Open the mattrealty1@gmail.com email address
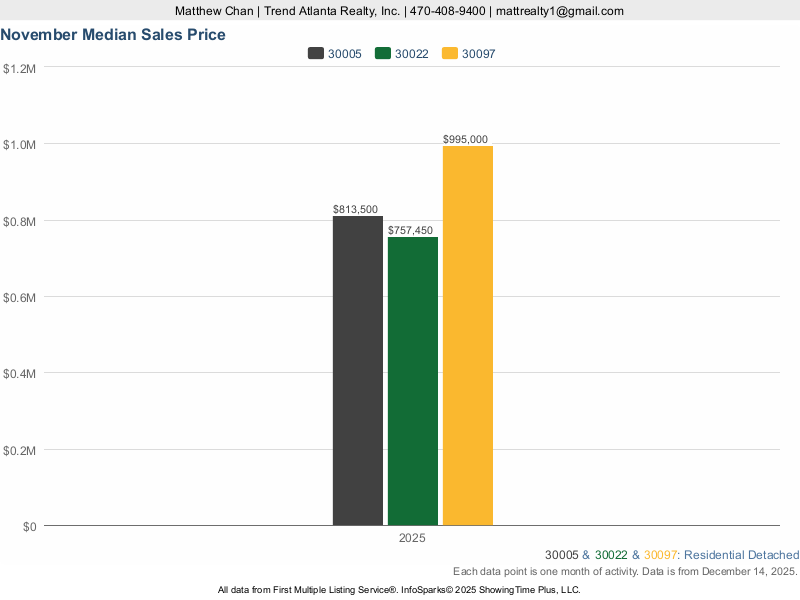800x600 pixels. [x=560, y=11]
